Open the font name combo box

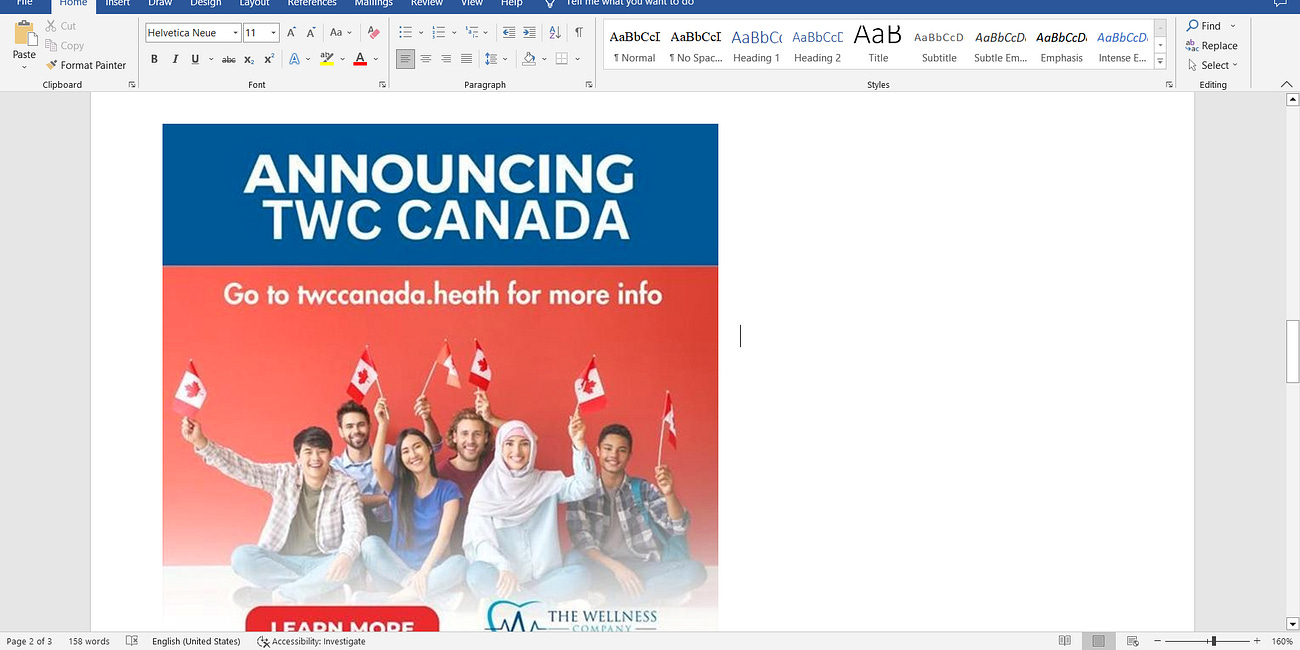193,33
